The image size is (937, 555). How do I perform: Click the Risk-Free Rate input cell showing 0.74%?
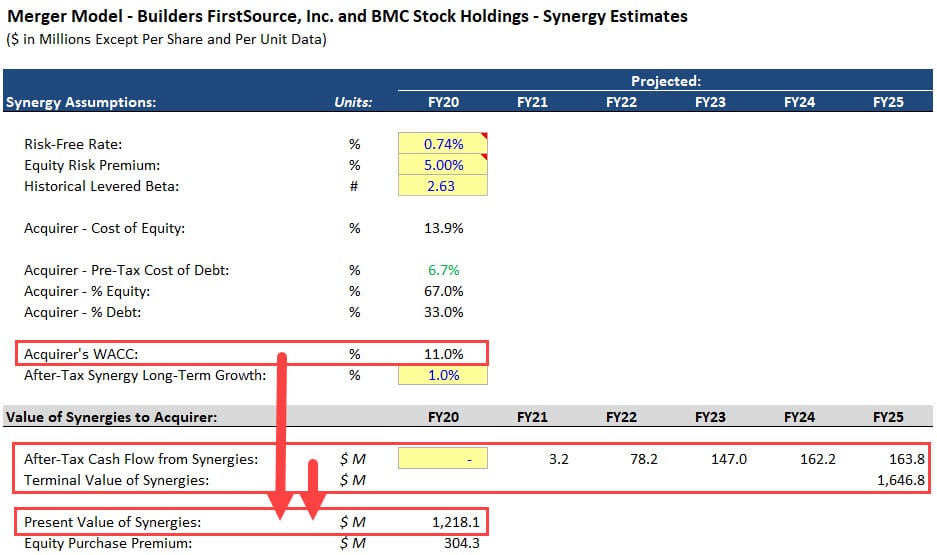[x=443, y=144]
